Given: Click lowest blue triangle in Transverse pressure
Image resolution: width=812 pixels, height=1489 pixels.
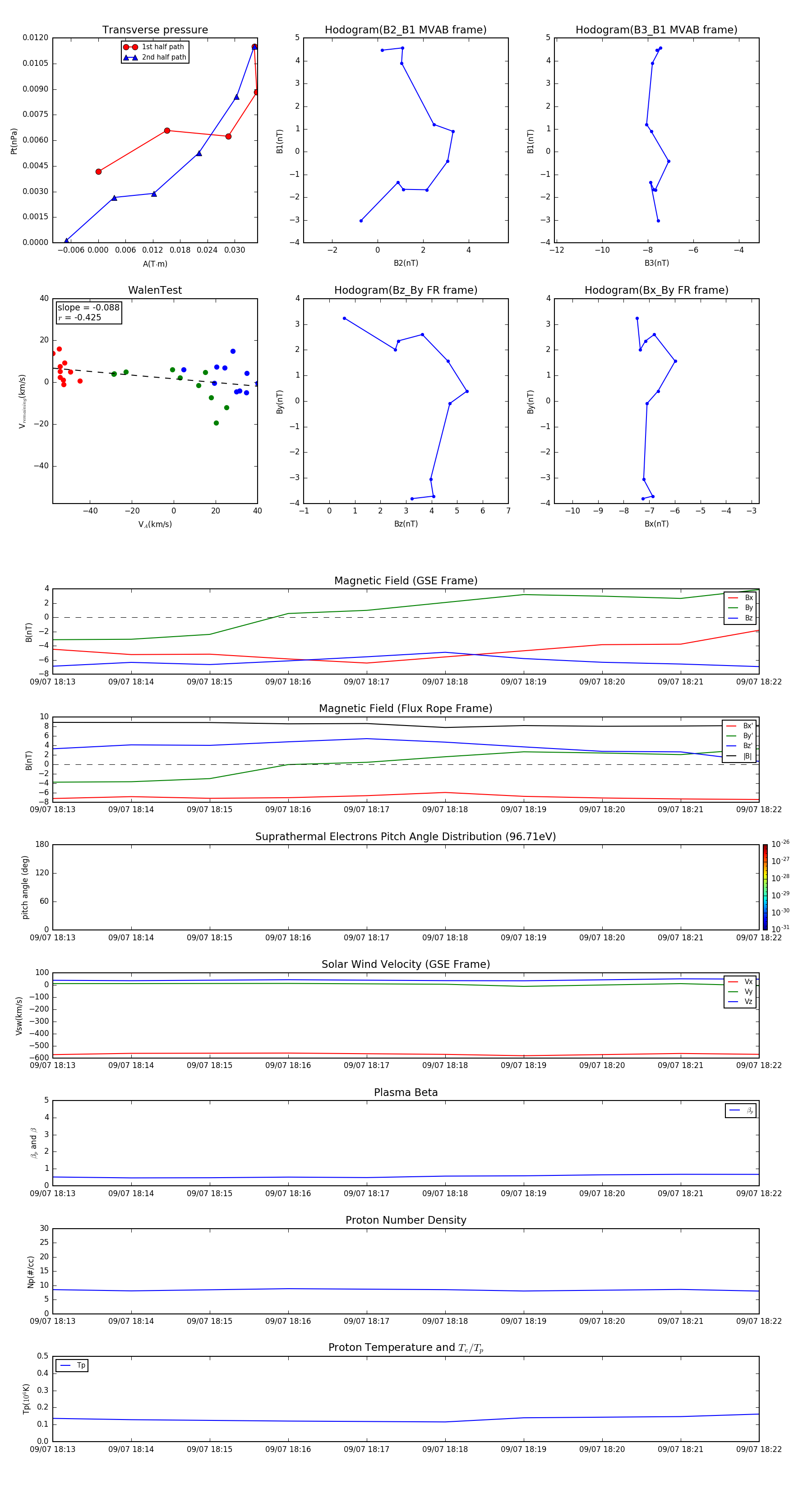Looking at the screenshot, I should (66, 240).
